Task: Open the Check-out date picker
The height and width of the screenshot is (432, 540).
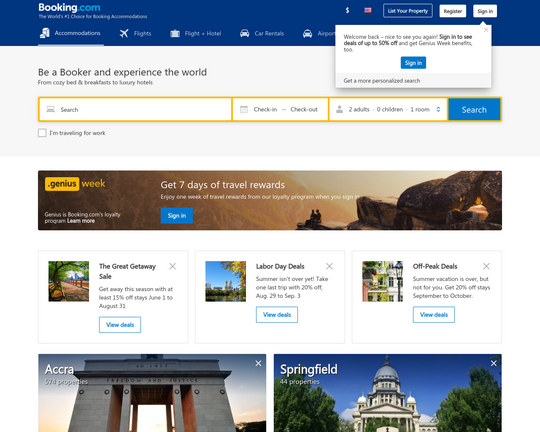Action: coord(304,110)
